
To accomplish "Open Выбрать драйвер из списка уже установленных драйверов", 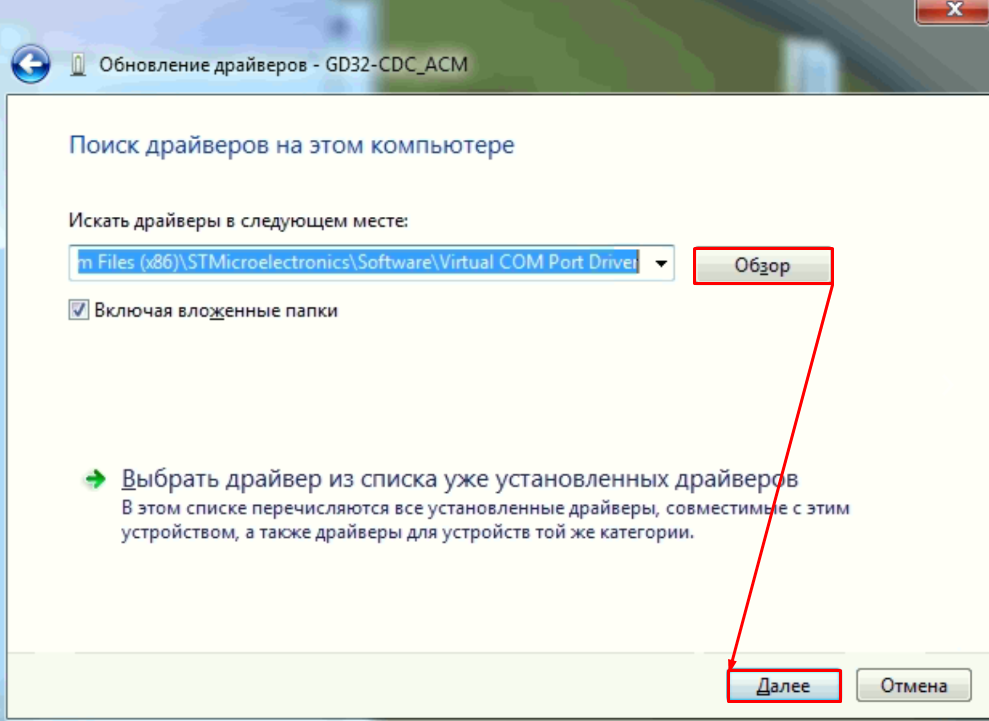I will click(x=460, y=479).
